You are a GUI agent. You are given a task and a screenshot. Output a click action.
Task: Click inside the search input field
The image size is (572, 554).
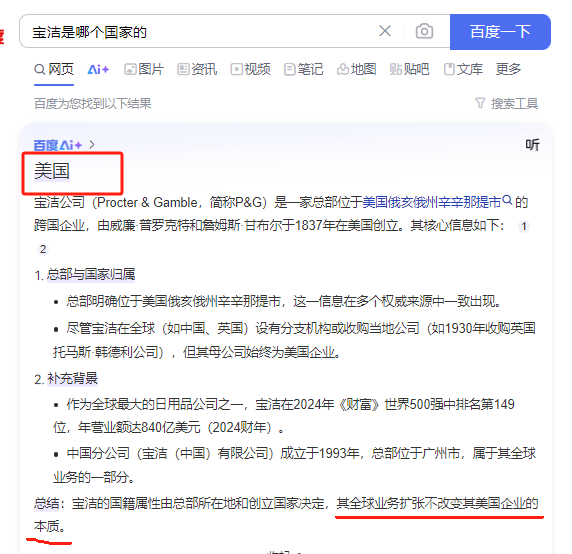click(x=201, y=32)
